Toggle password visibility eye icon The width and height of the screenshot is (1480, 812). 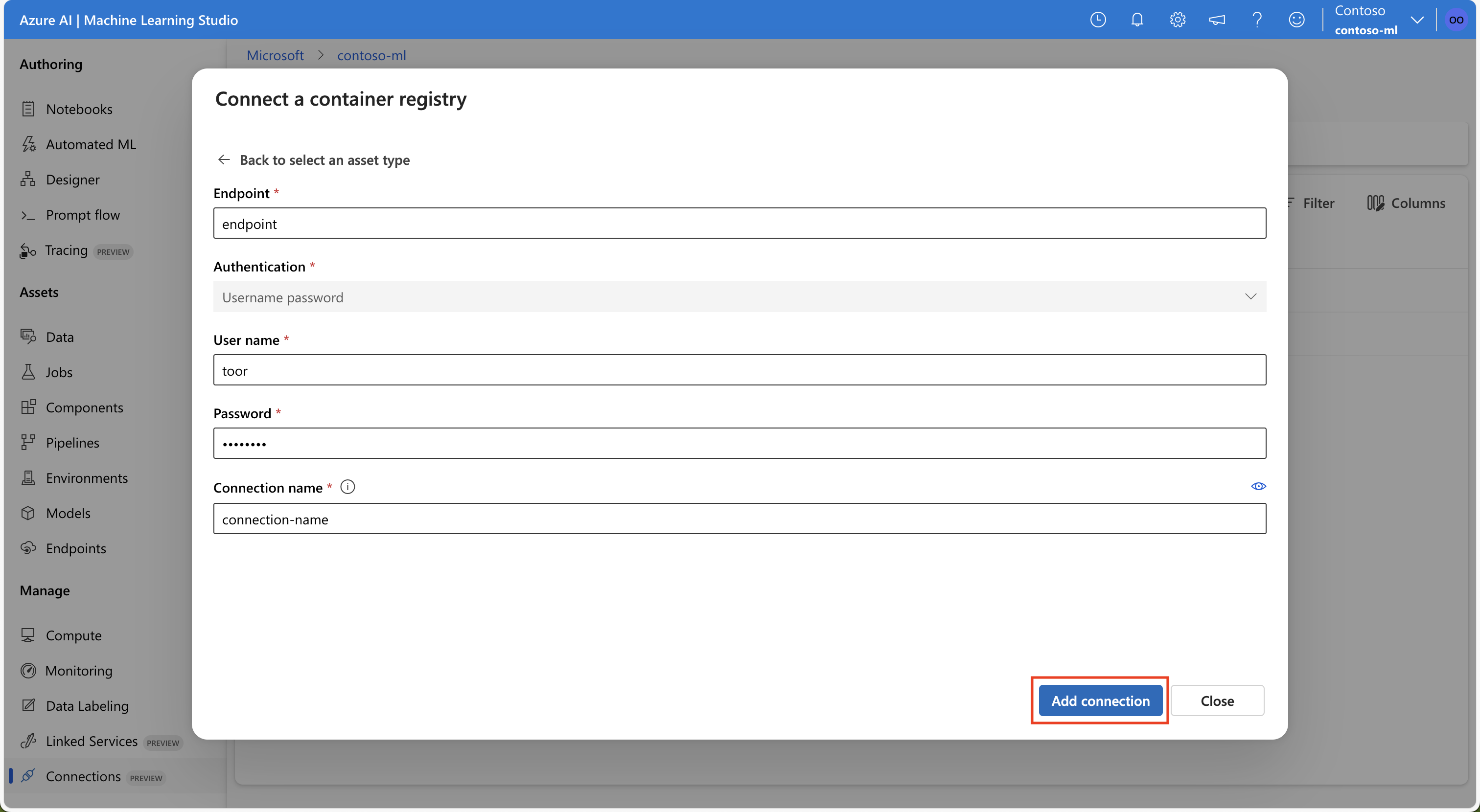pyautogui.click(x=1258, y=486)
